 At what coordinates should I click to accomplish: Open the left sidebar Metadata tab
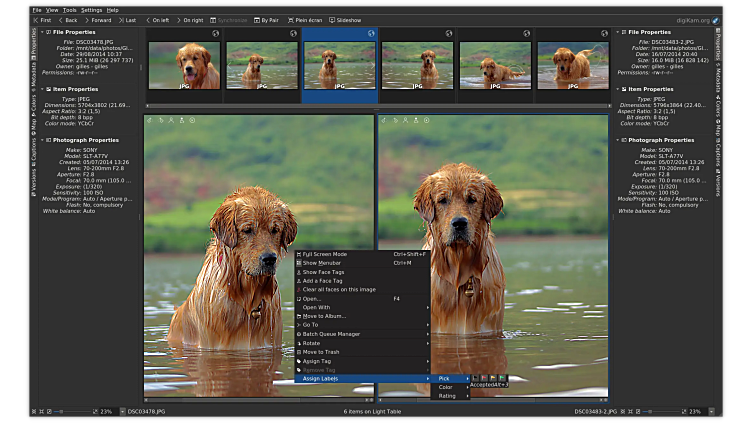33,73
